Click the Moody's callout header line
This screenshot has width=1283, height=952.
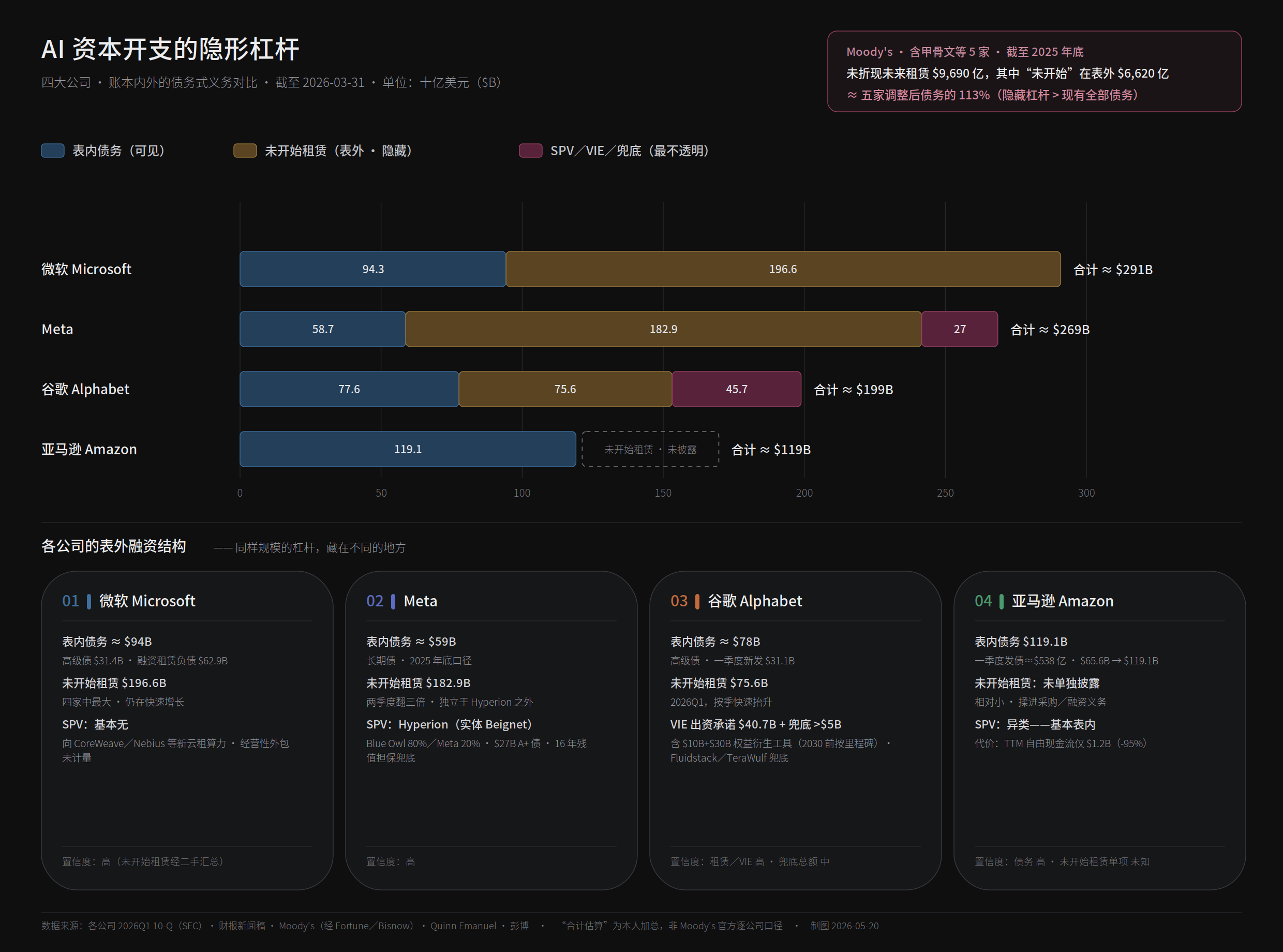coord(965,52)
